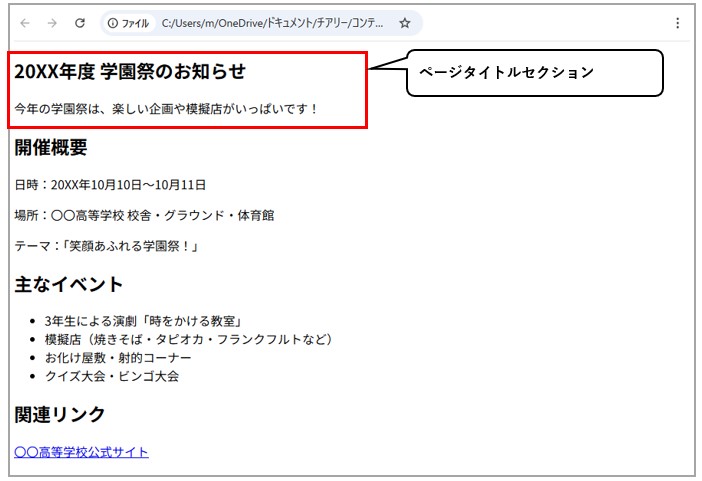Open the ○○高等学校公式サイト link
This screenshot has height=481, width=702.
pos(81,452)
